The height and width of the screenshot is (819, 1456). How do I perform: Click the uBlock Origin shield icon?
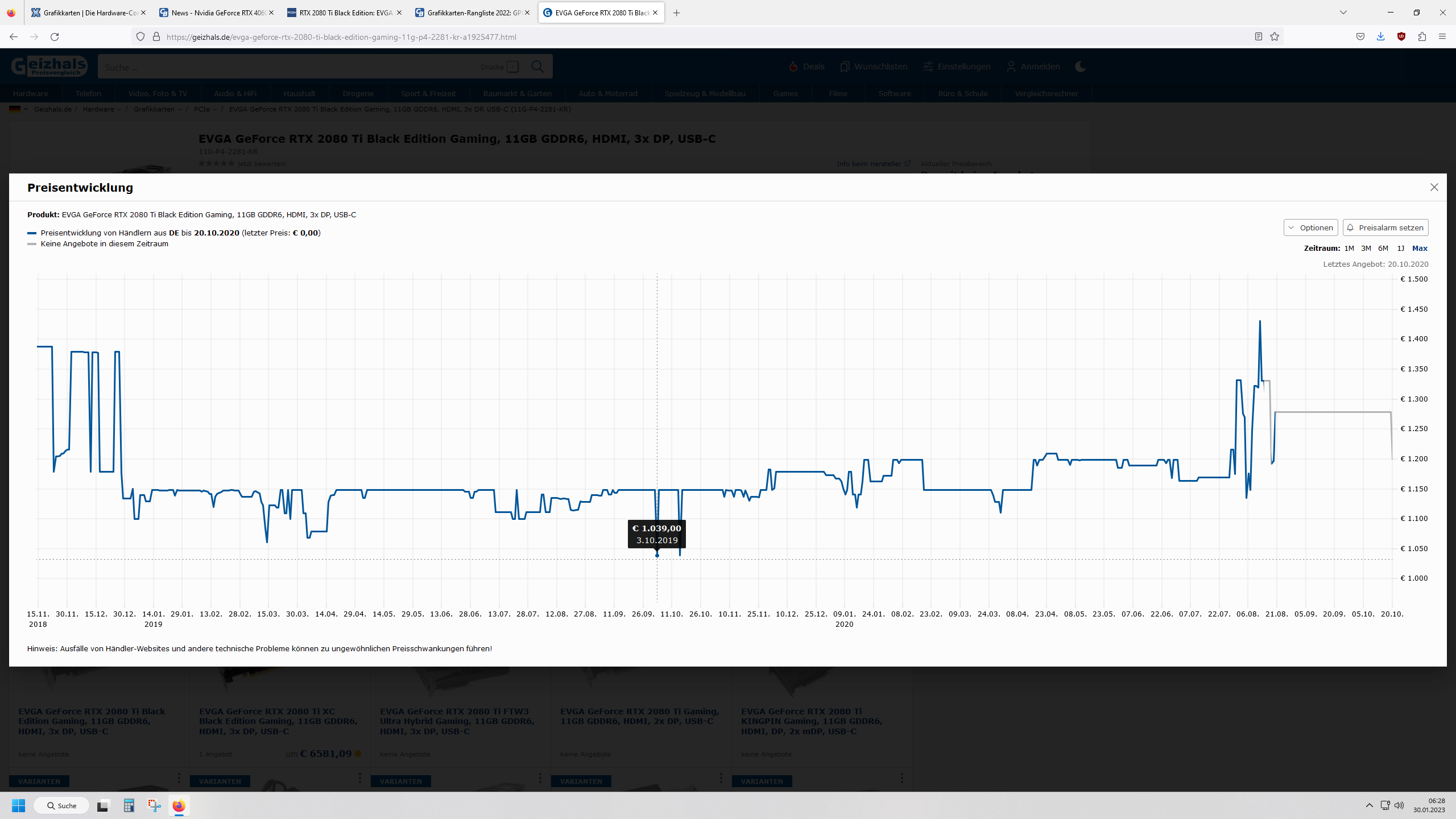click(1401, 36)
